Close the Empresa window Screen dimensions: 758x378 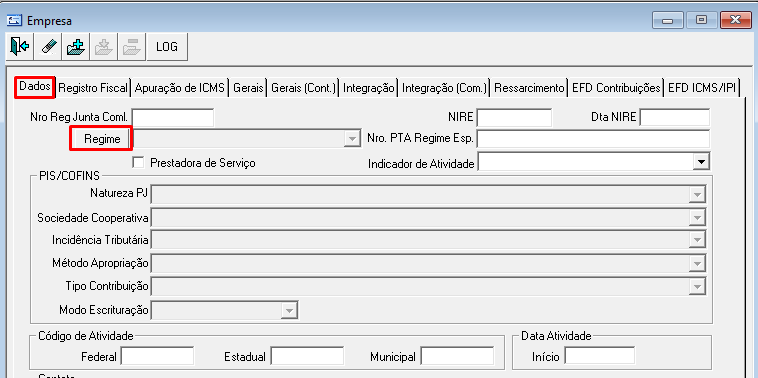[x=735, y=20]
